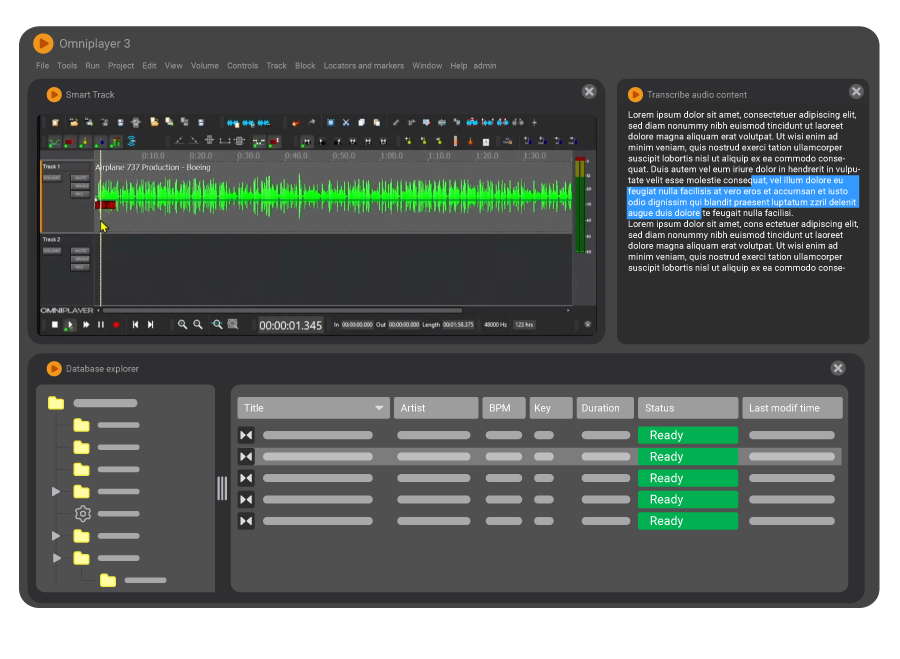900x659 pixels.
Task: Open the Locators and markers menu
Action: point(364,66)
